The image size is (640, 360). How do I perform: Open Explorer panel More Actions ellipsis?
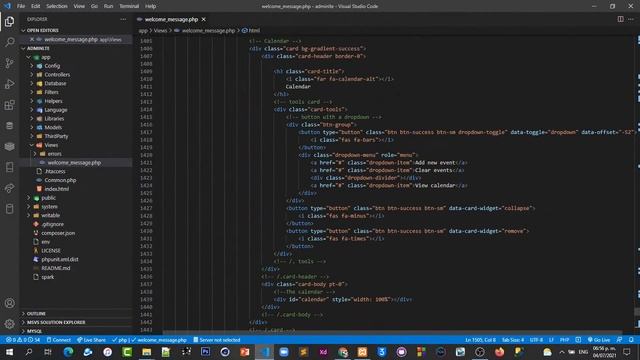tap(123, 19)
